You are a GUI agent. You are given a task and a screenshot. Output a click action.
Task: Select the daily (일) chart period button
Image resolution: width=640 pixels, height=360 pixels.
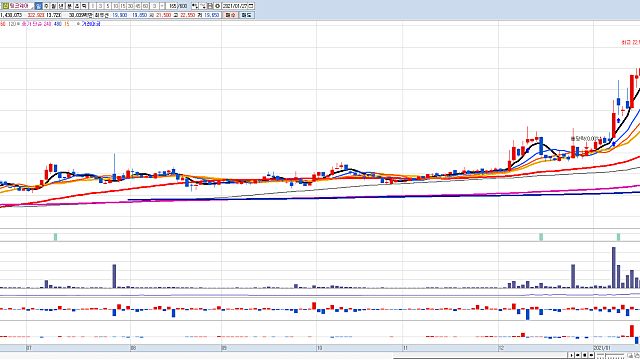click(x=38, y=6)
